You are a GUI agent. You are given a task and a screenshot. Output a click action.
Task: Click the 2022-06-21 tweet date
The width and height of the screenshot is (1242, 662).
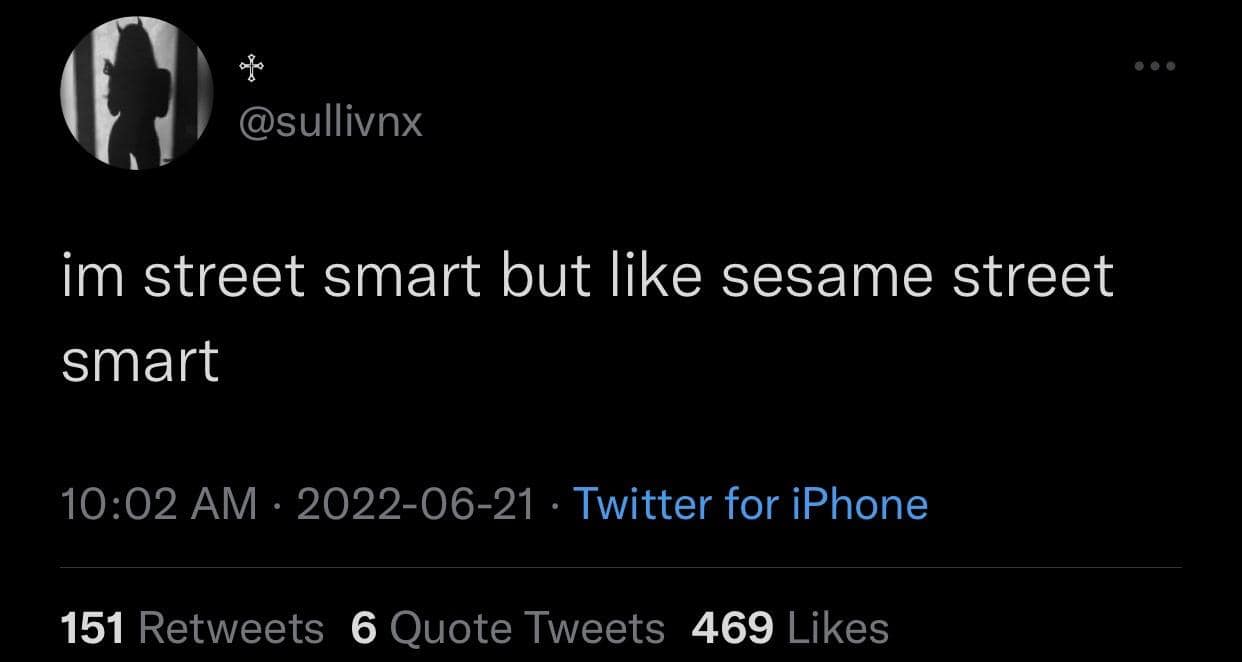tap(414, 504)
